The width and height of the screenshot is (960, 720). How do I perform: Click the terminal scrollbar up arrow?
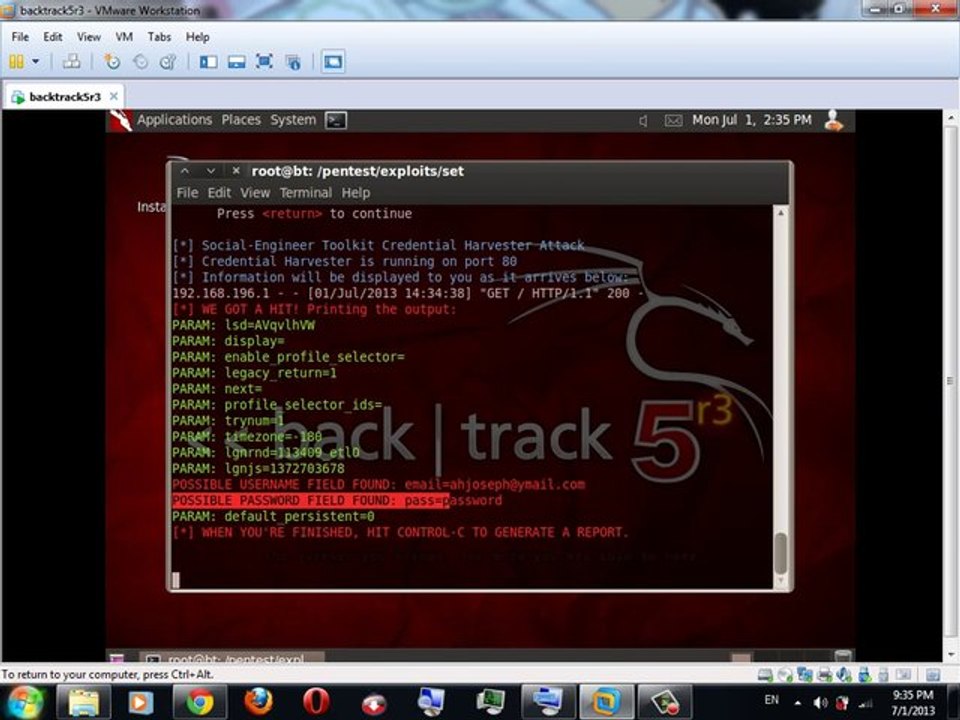click(781, 212)
